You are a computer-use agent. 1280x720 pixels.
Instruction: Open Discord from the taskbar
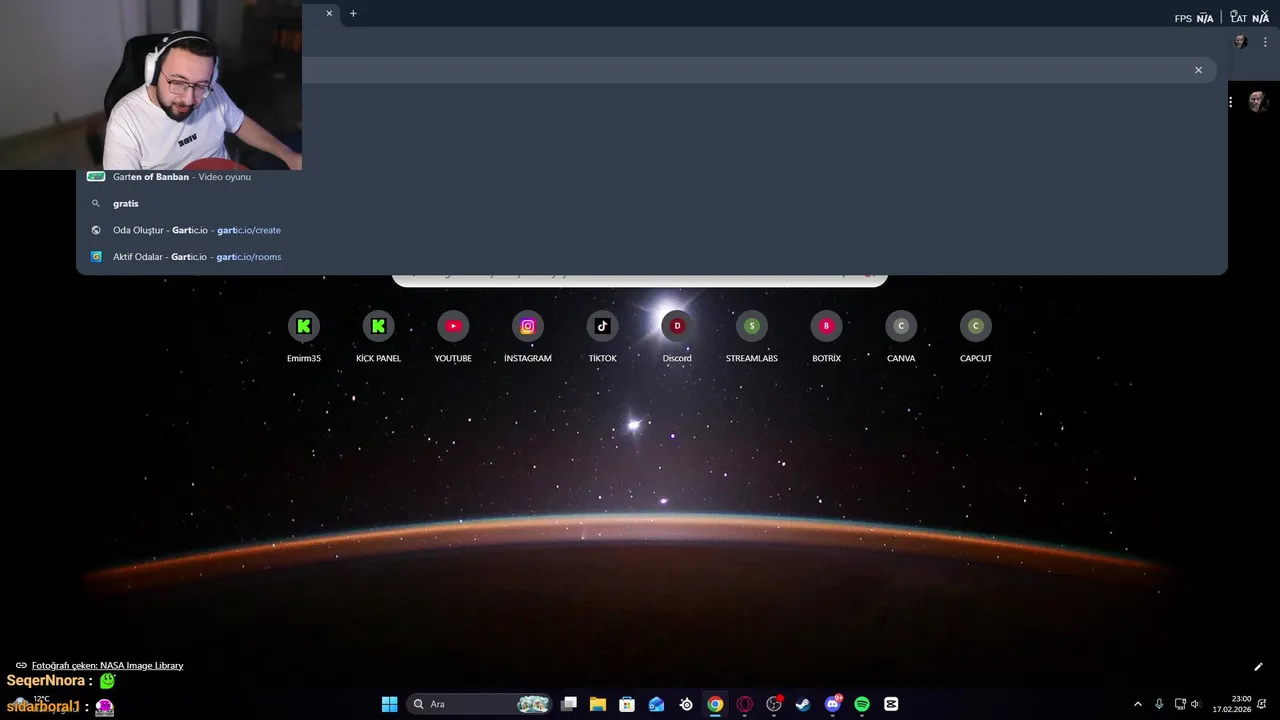[x=833, y=704]
